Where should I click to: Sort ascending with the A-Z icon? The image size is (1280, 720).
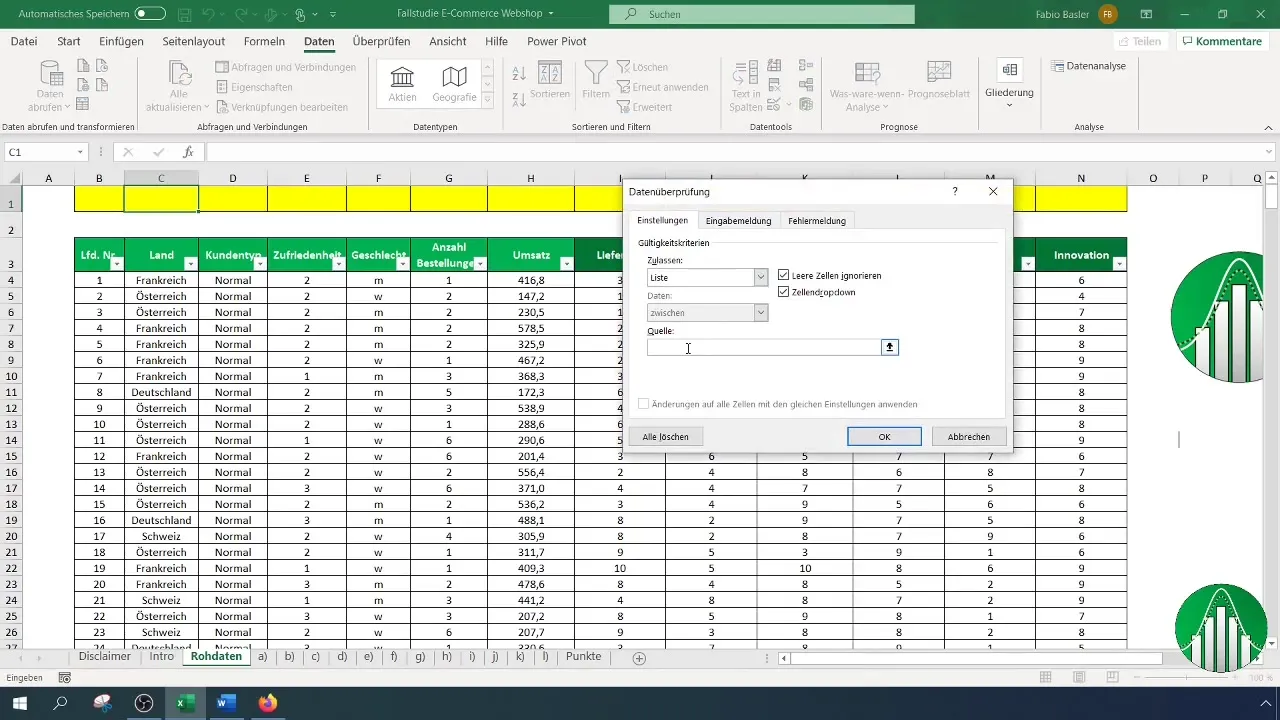coord(520,74)
